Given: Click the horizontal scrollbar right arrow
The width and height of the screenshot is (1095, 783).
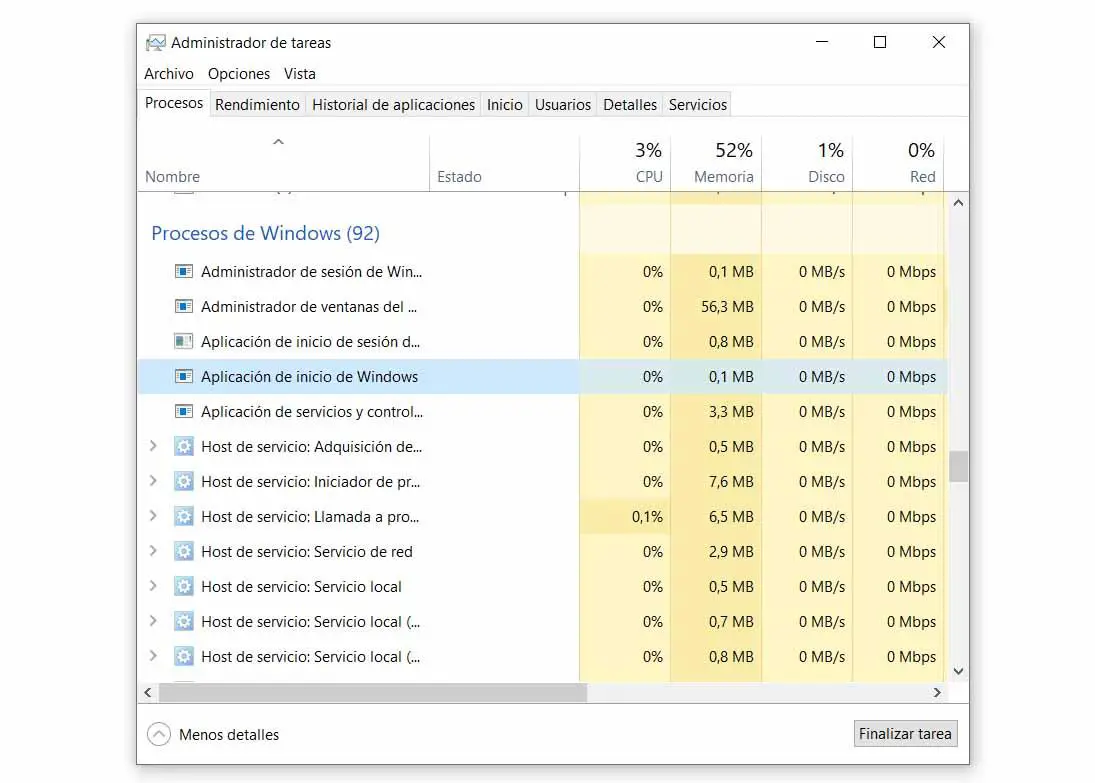Looking at the screenshot, I should 937,692.
